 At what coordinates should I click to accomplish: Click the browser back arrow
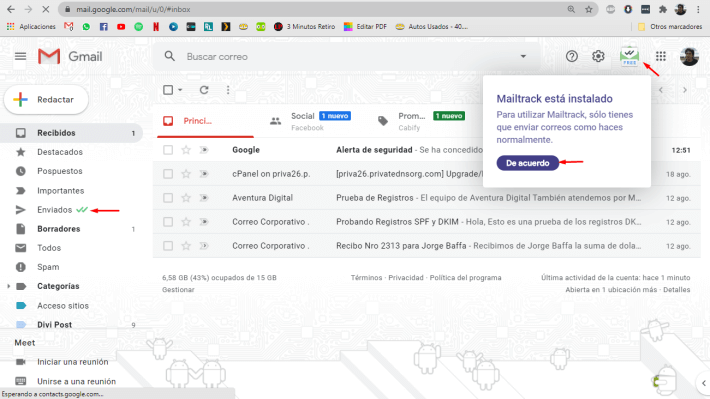click(x=11, y=9)
